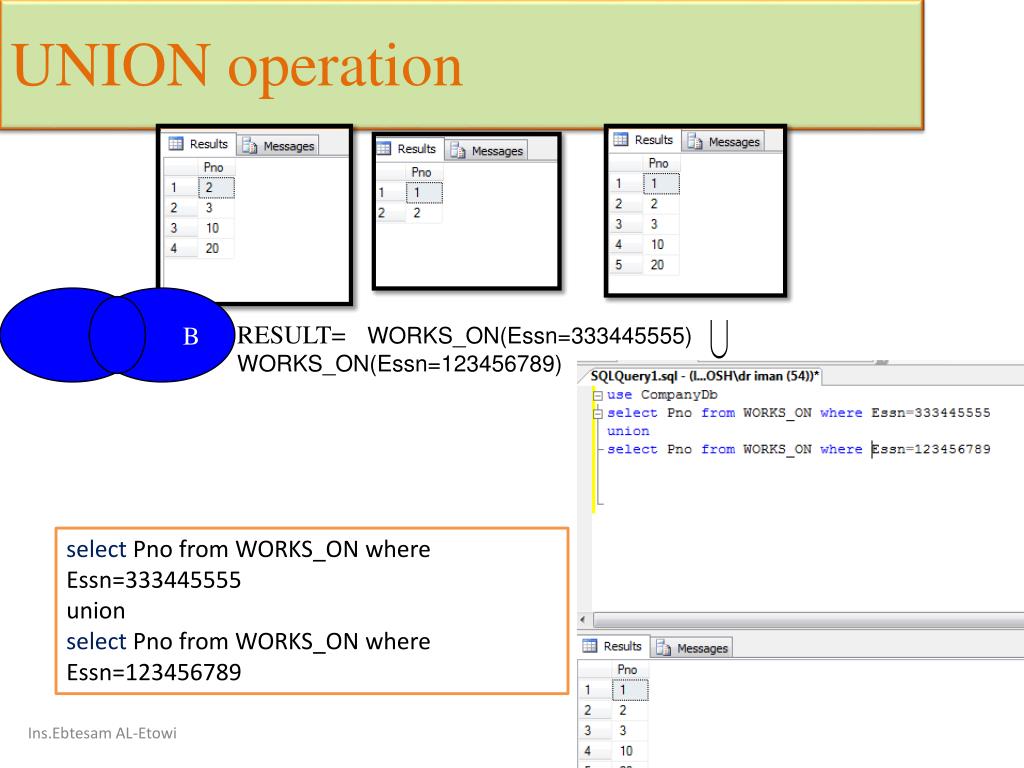
Task: Open the Results tab in bottom query pane
Action: coord(613,646)
